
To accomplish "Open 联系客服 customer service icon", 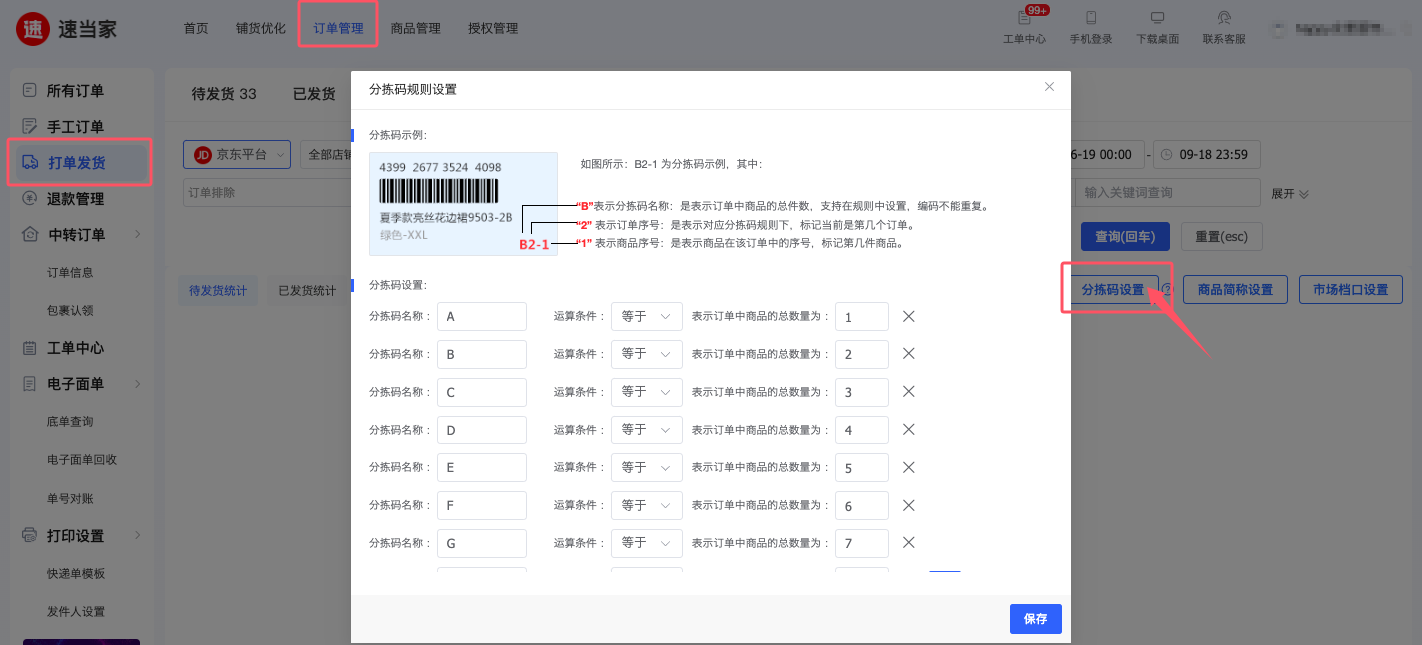I will point(1224,22).
